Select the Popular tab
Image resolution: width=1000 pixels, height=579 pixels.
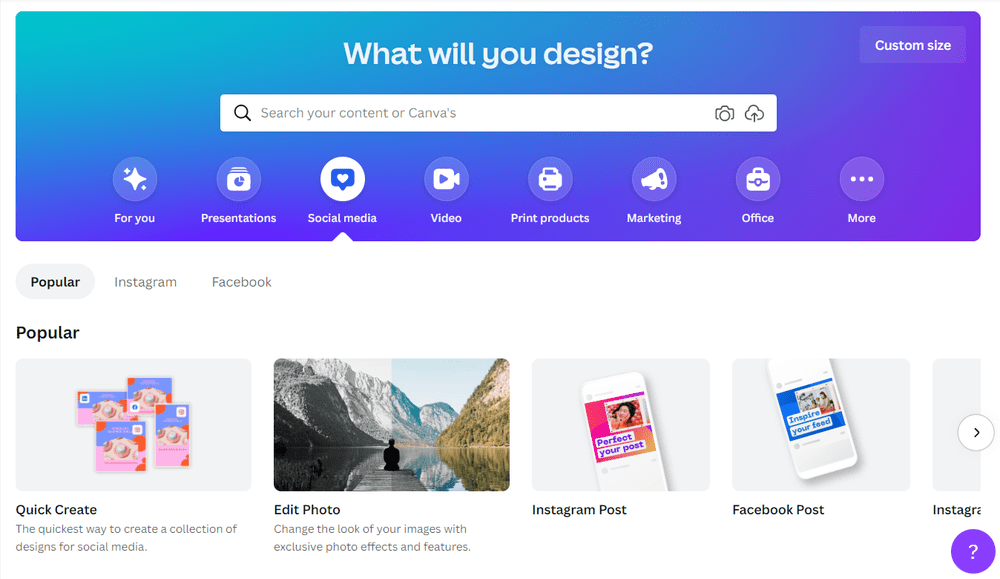pos(55,282)
